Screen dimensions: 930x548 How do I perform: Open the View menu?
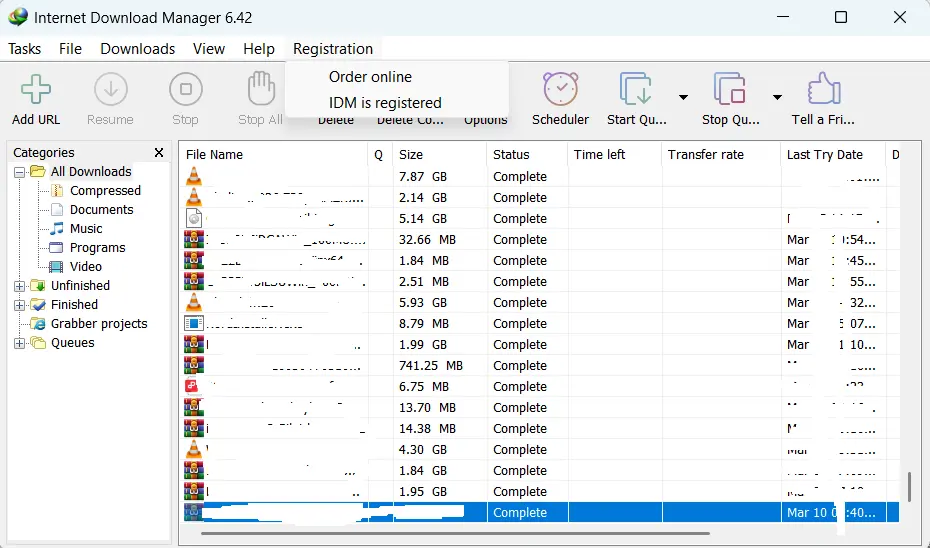tap(209, 49)
